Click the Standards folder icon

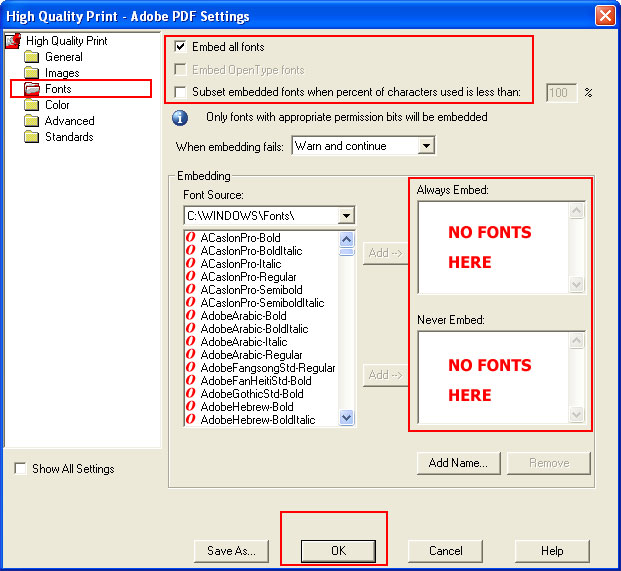click(x=31, y=137)
